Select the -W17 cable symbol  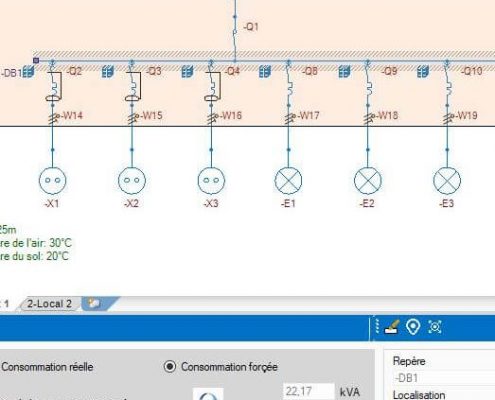coord(289,117)
